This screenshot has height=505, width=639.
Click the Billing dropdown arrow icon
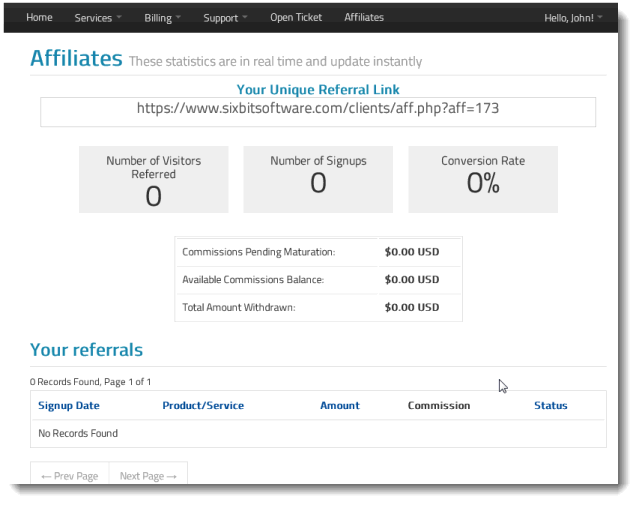(x=178, y=17)
